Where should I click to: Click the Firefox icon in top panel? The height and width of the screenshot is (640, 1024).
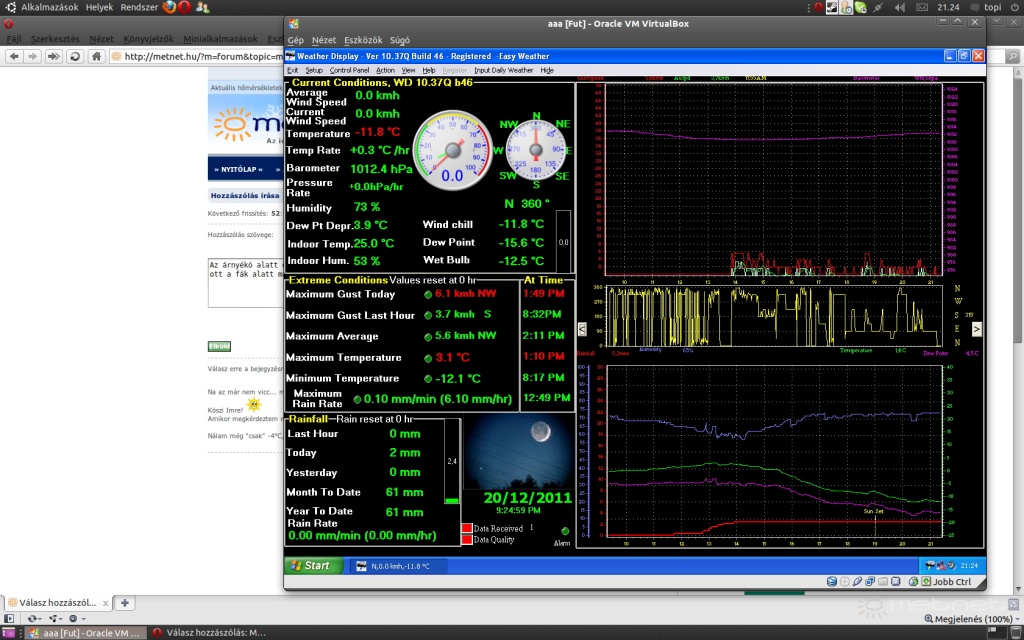(169, 7)
